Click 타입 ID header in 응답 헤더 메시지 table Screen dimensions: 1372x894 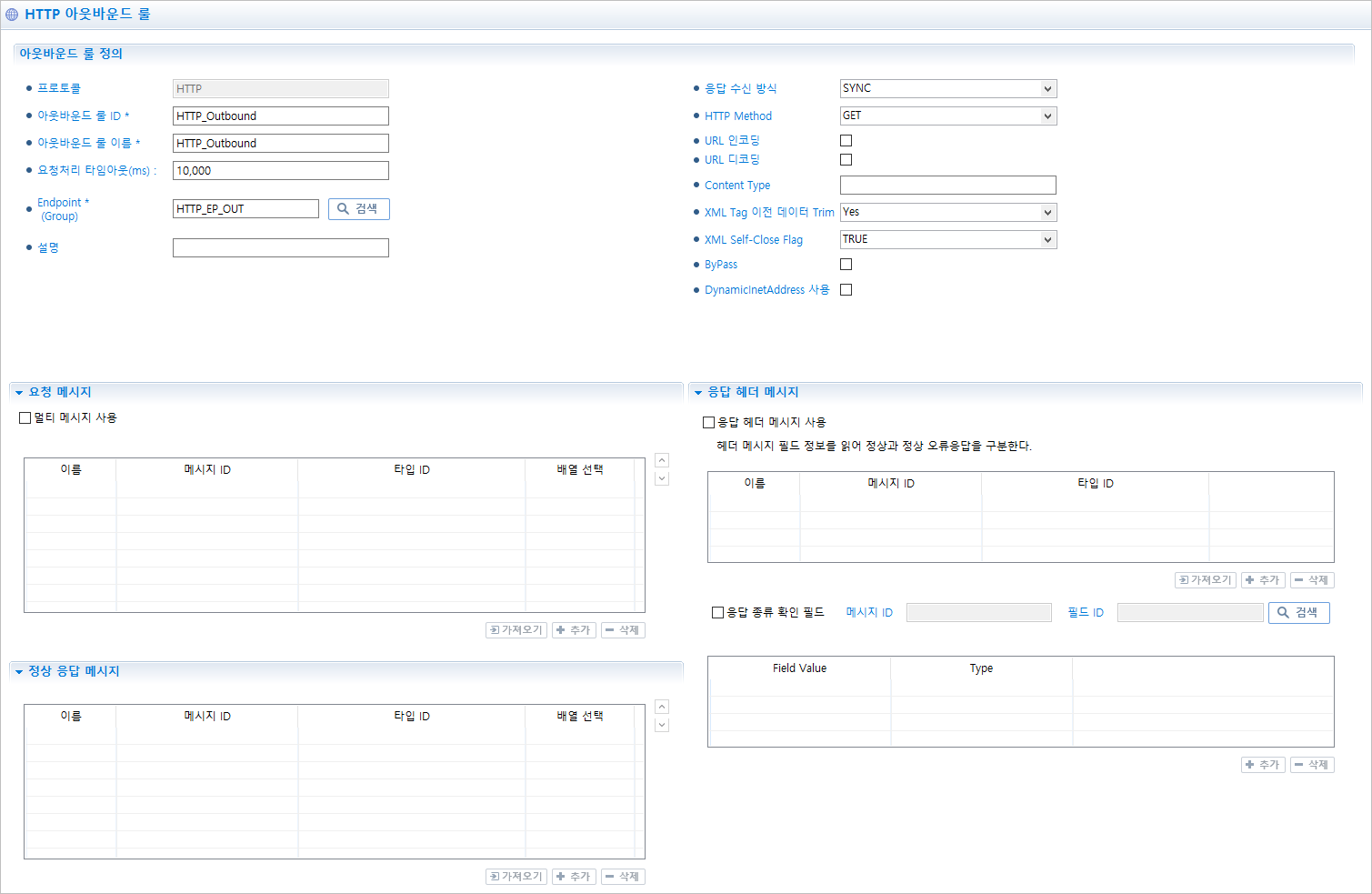pyautogui.click(x=1096, y=483)
